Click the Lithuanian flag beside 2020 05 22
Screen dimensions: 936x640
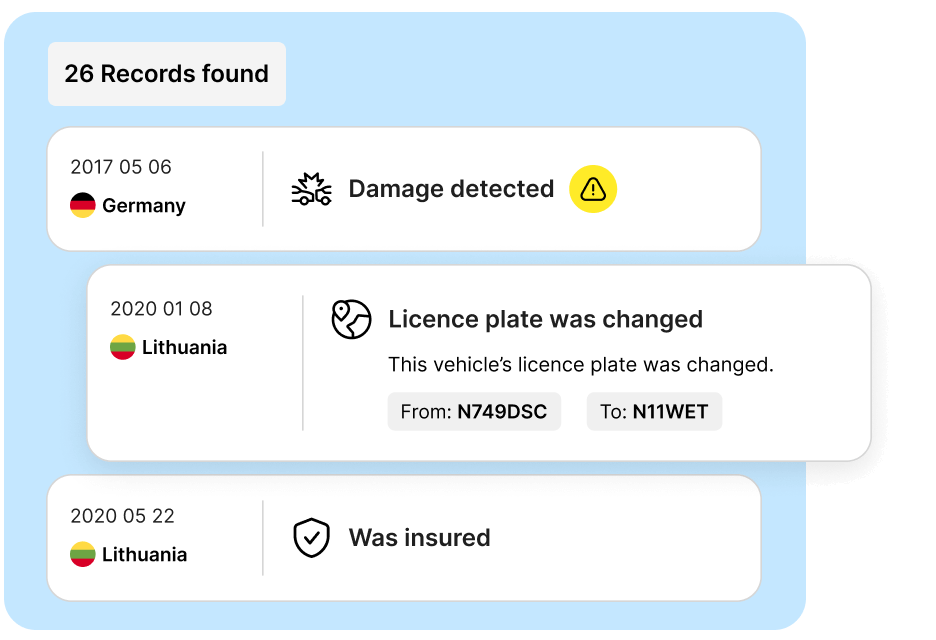coord(83,555)
